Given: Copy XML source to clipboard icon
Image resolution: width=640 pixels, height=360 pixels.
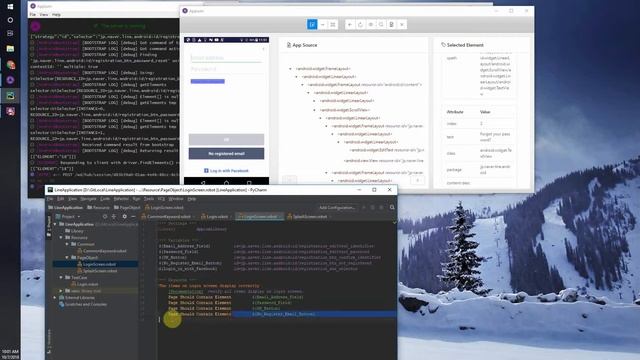Looking at the screenshot, I should [x=391, y=24].
